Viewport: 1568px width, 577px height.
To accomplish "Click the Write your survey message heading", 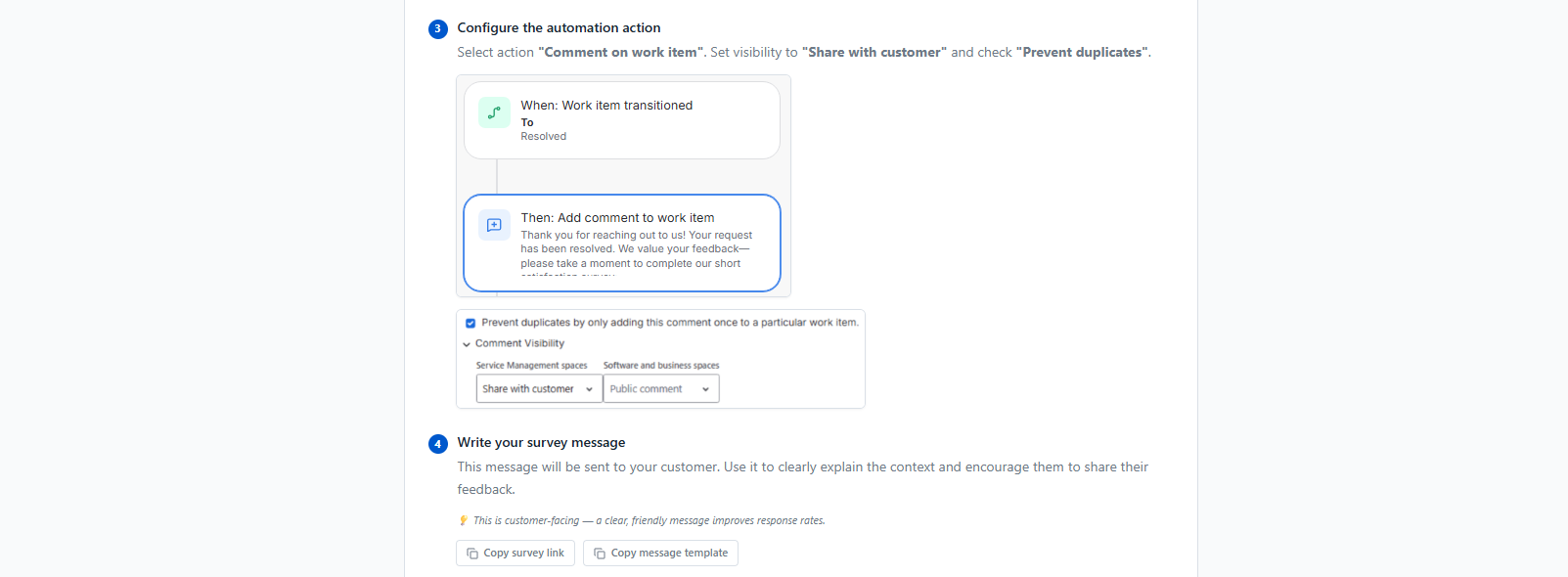I will pos(541,443).
